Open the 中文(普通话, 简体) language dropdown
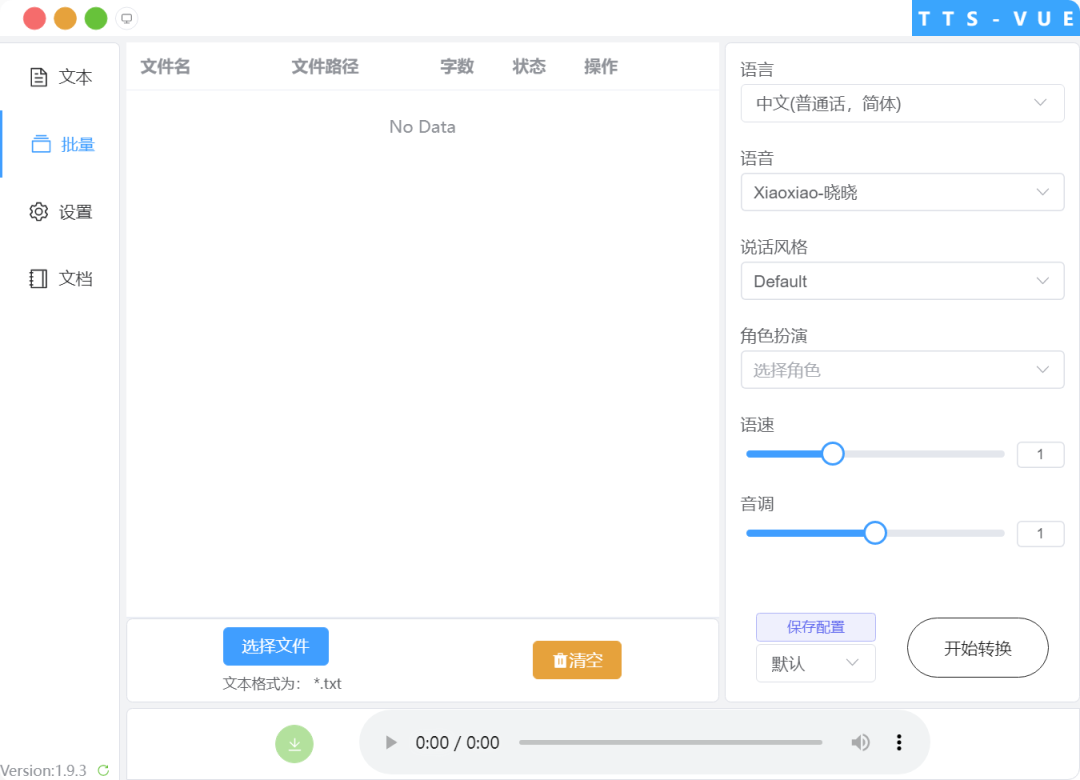Image resolution: width=1080 pixels, height=780 pixels. point(902,103)
